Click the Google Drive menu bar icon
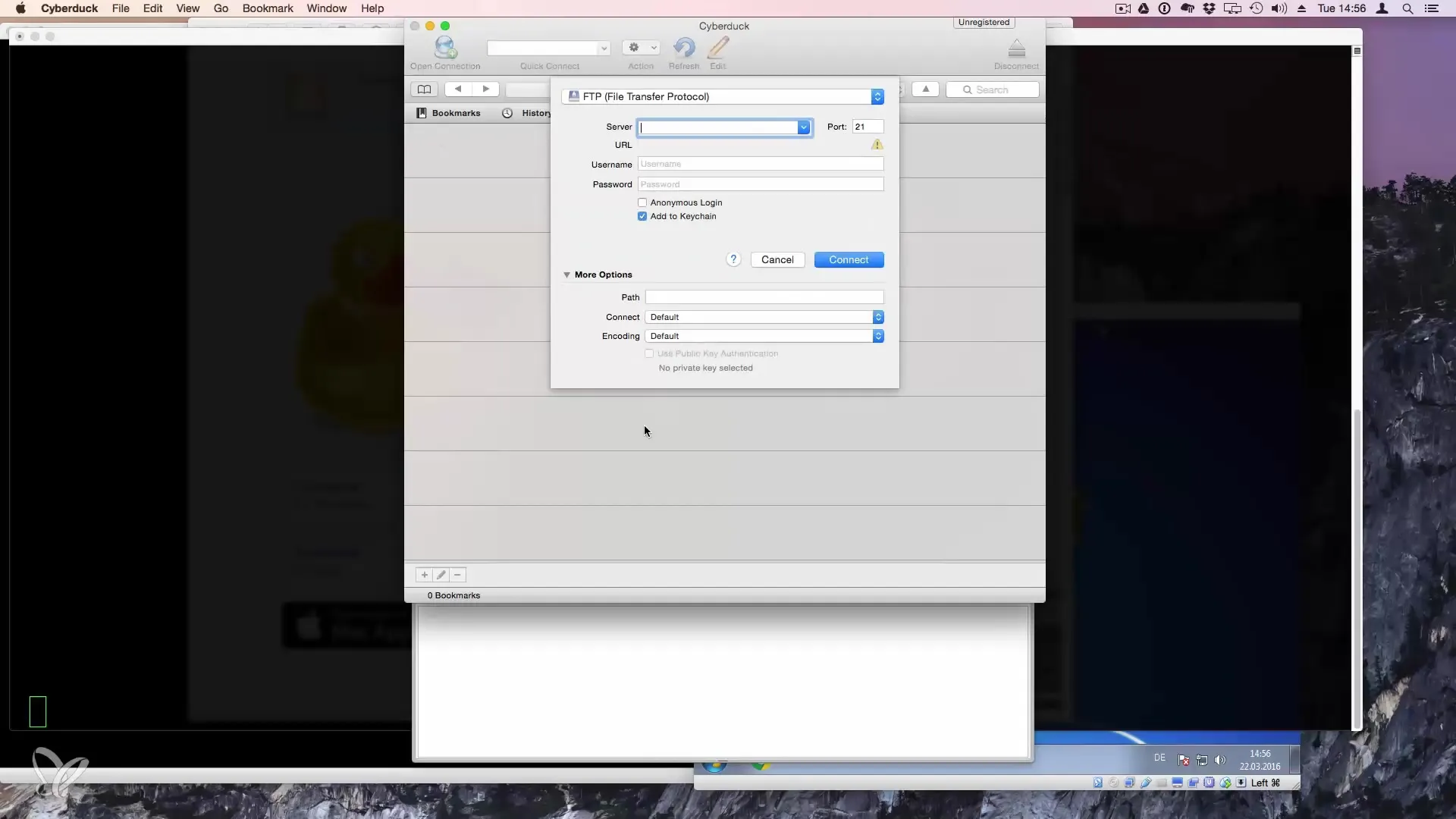Screen dimensions: 1456x819 [1144, 8]
